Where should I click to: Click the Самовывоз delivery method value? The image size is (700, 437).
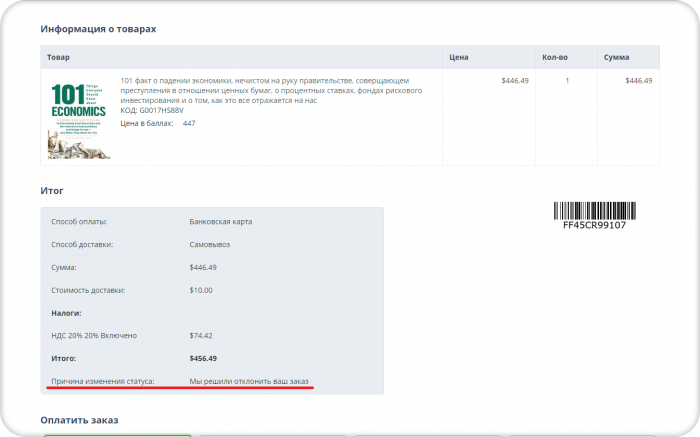coord(209,245)
